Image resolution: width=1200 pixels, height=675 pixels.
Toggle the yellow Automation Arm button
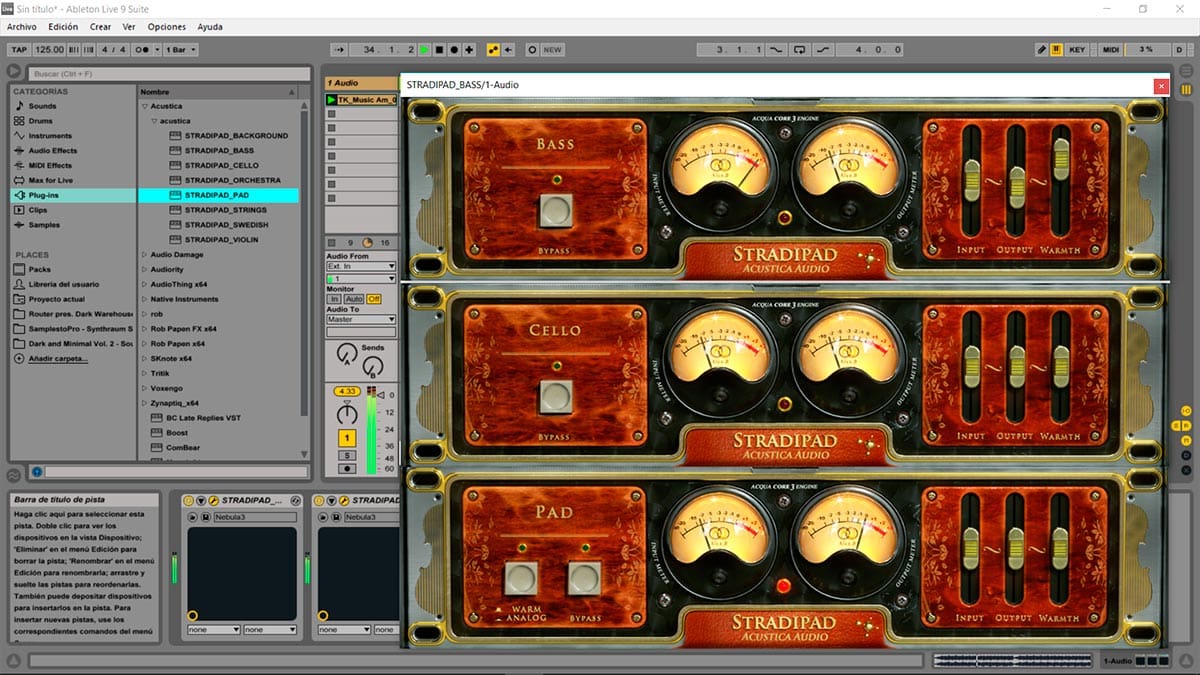(x=493, y=49)
